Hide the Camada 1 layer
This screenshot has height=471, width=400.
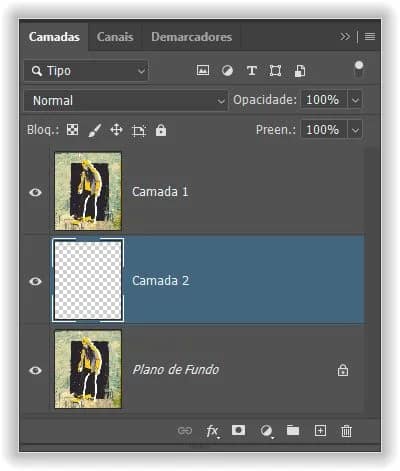[35, 192]
